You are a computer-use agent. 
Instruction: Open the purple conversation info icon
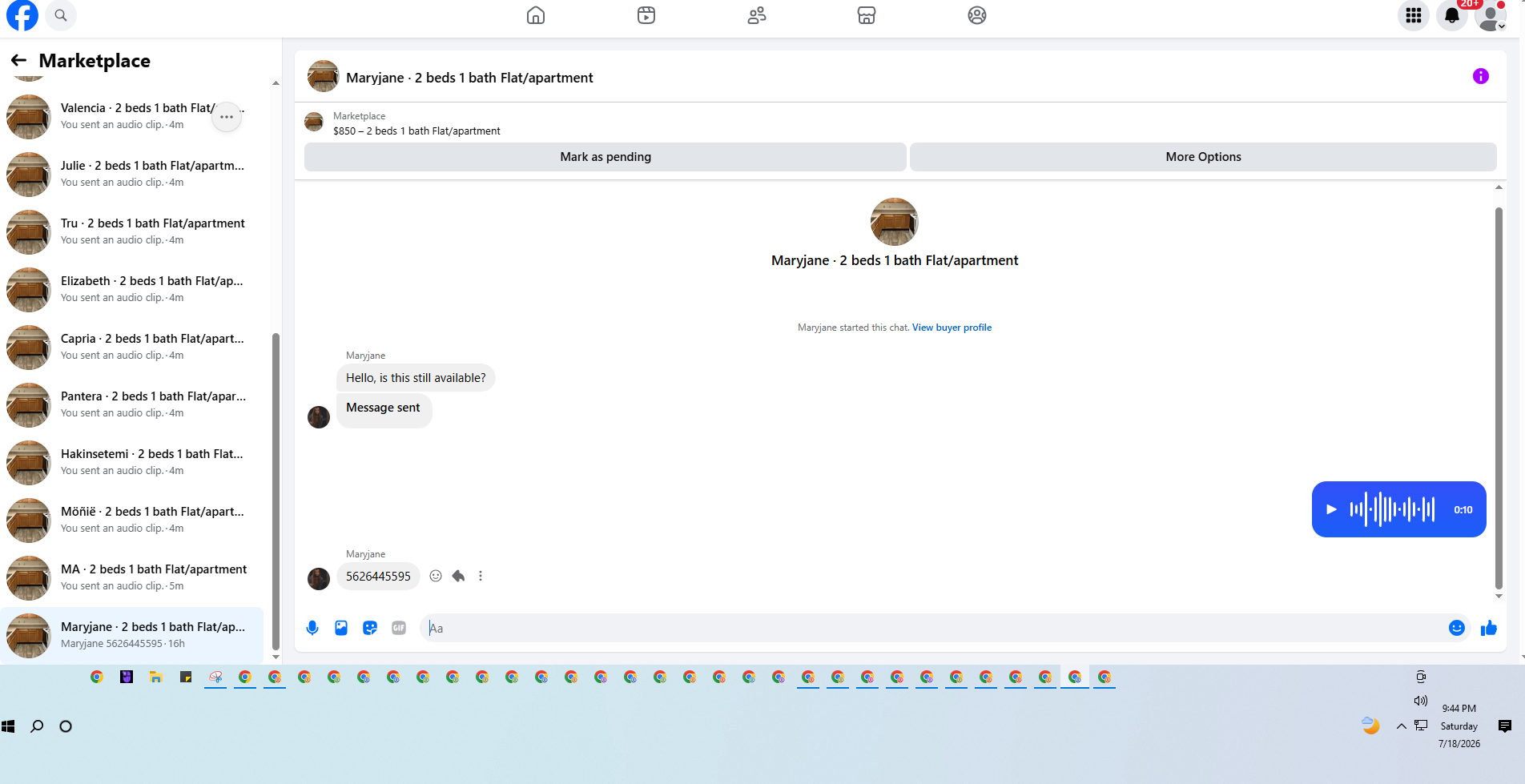(1481, 76)
